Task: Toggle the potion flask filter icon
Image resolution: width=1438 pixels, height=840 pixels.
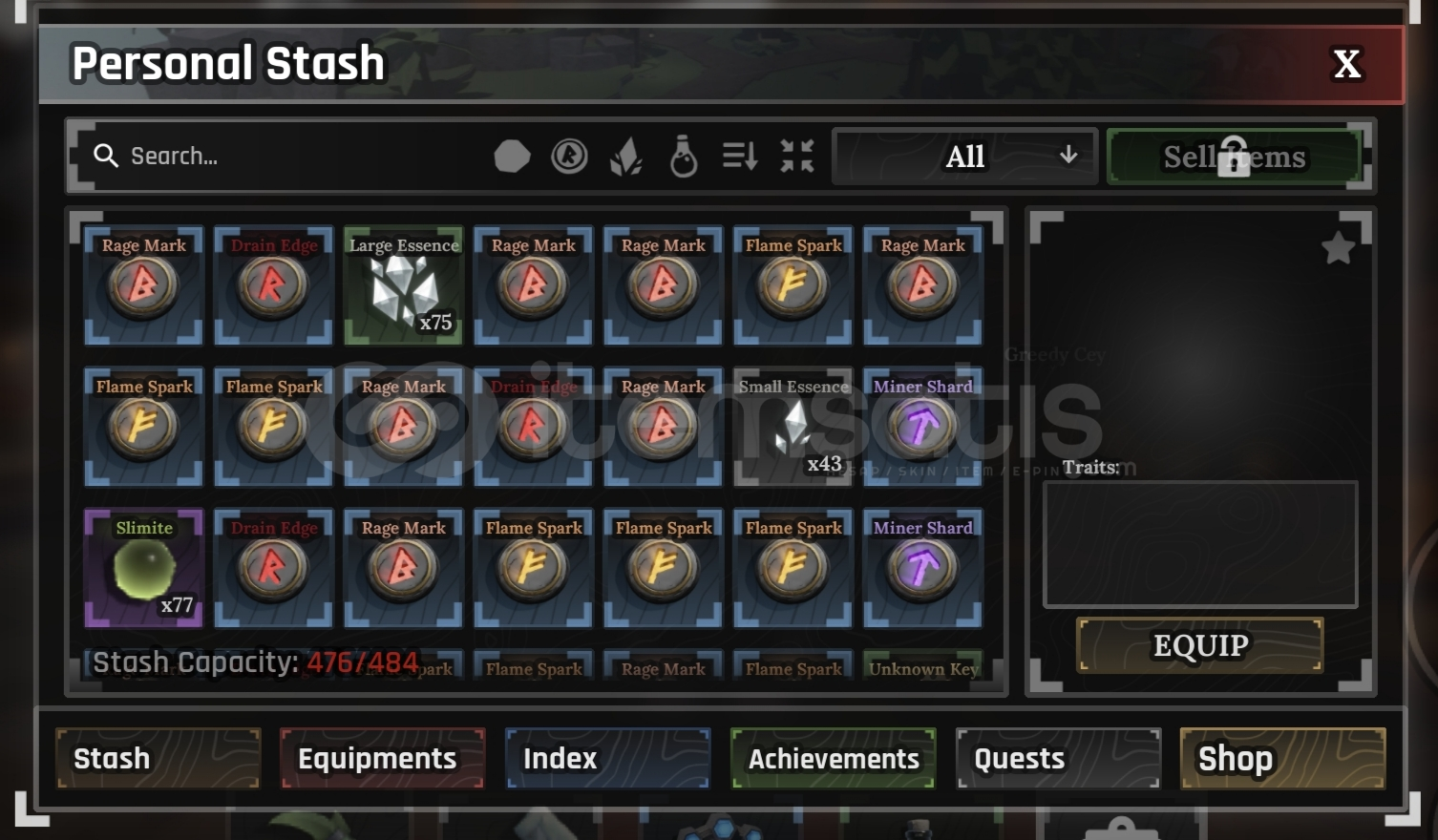Action: click(x=684, y=157)
